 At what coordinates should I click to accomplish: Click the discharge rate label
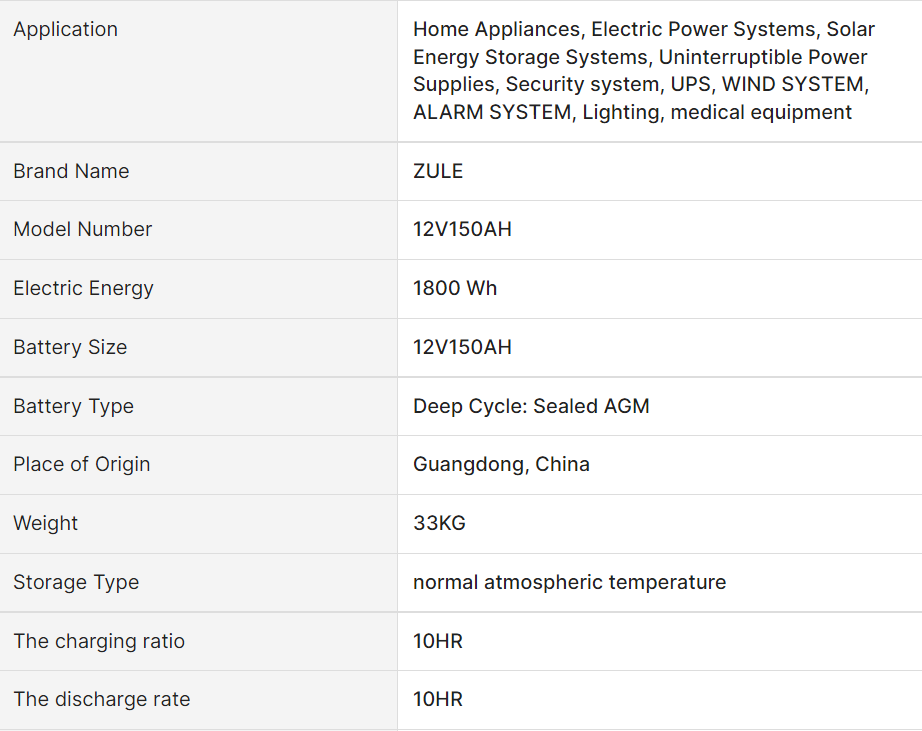pos(101,699)
